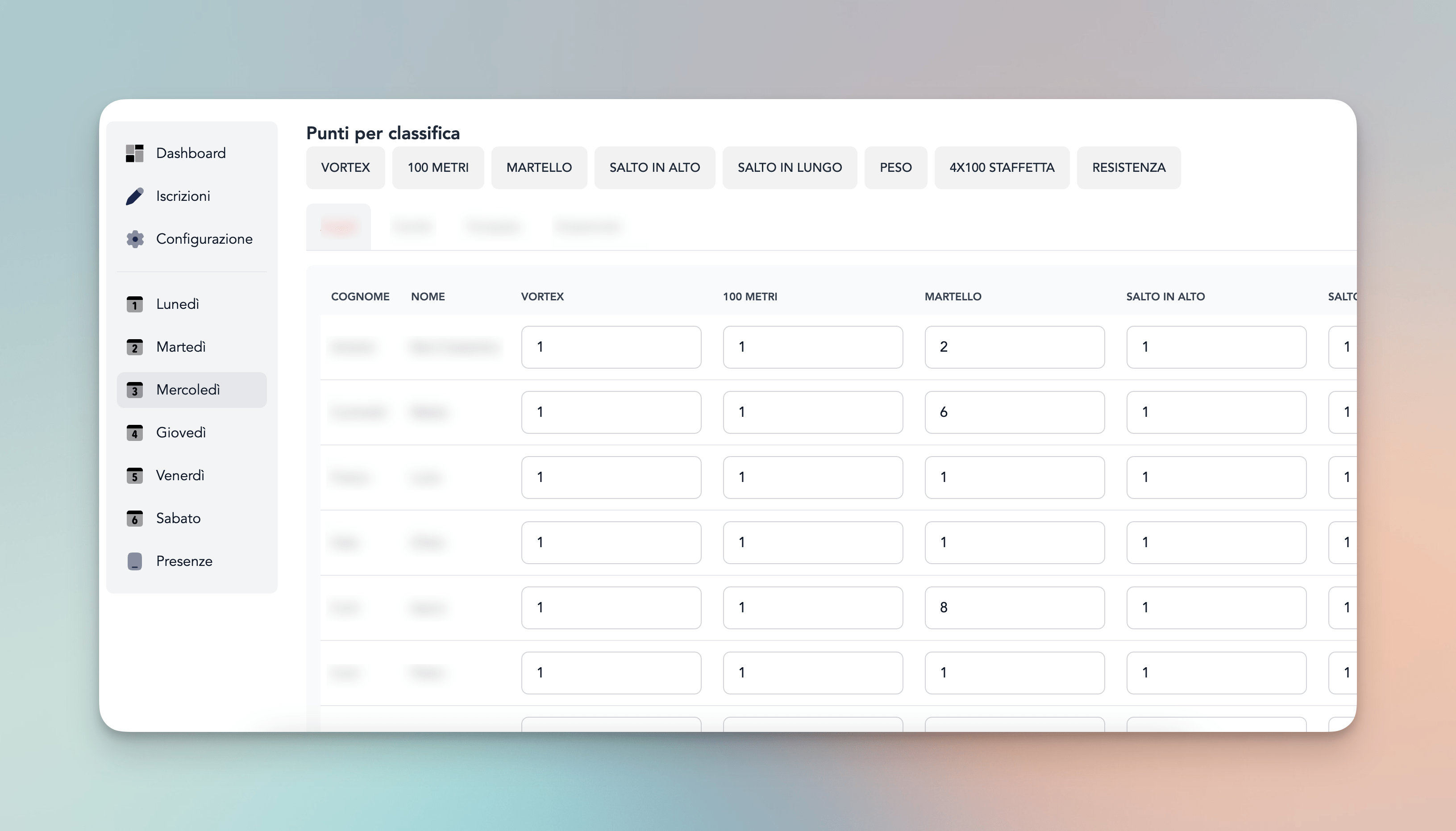
Task: Click the Configurazione gear icon
Action: (x=135, y=239)
